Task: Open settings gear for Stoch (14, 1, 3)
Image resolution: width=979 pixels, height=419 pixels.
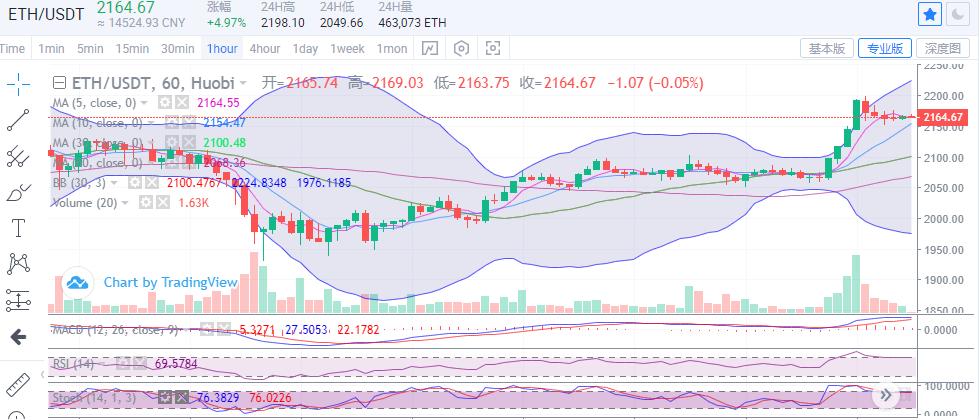Action: pos(164,397)
